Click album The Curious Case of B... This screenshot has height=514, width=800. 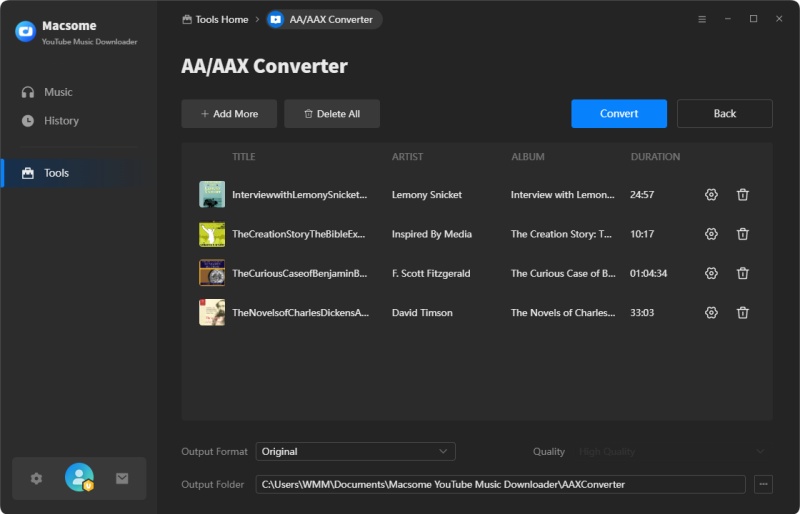pyautogui.click(x=563, y=273)
